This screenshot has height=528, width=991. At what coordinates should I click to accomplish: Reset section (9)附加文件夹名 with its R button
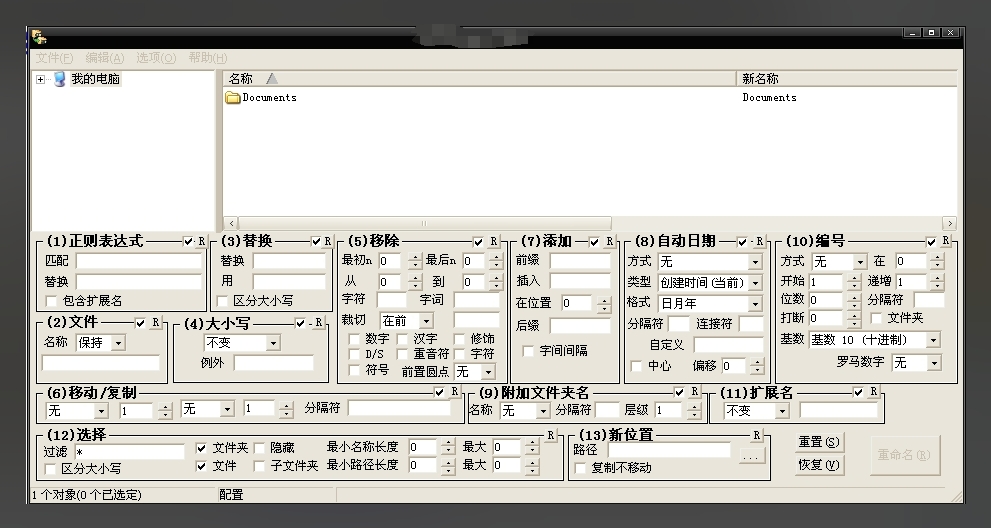pos(694,392)
